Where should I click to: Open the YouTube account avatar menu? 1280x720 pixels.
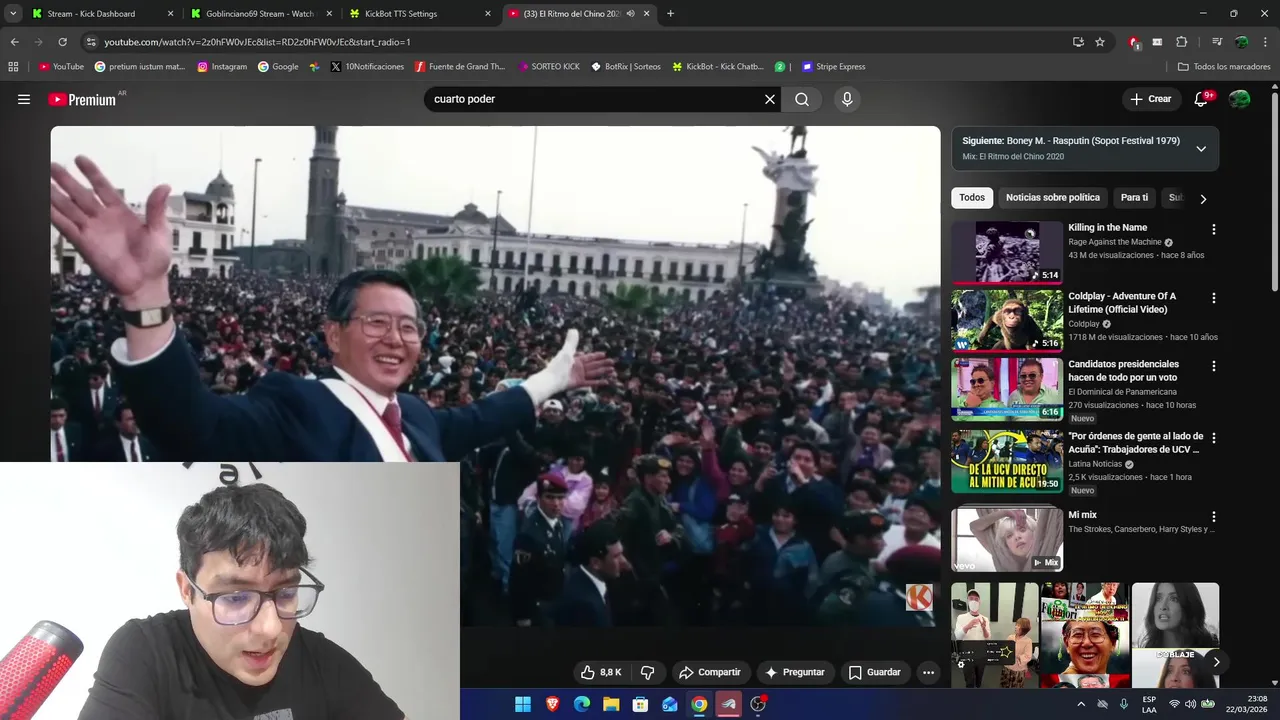coord(1240,99)
